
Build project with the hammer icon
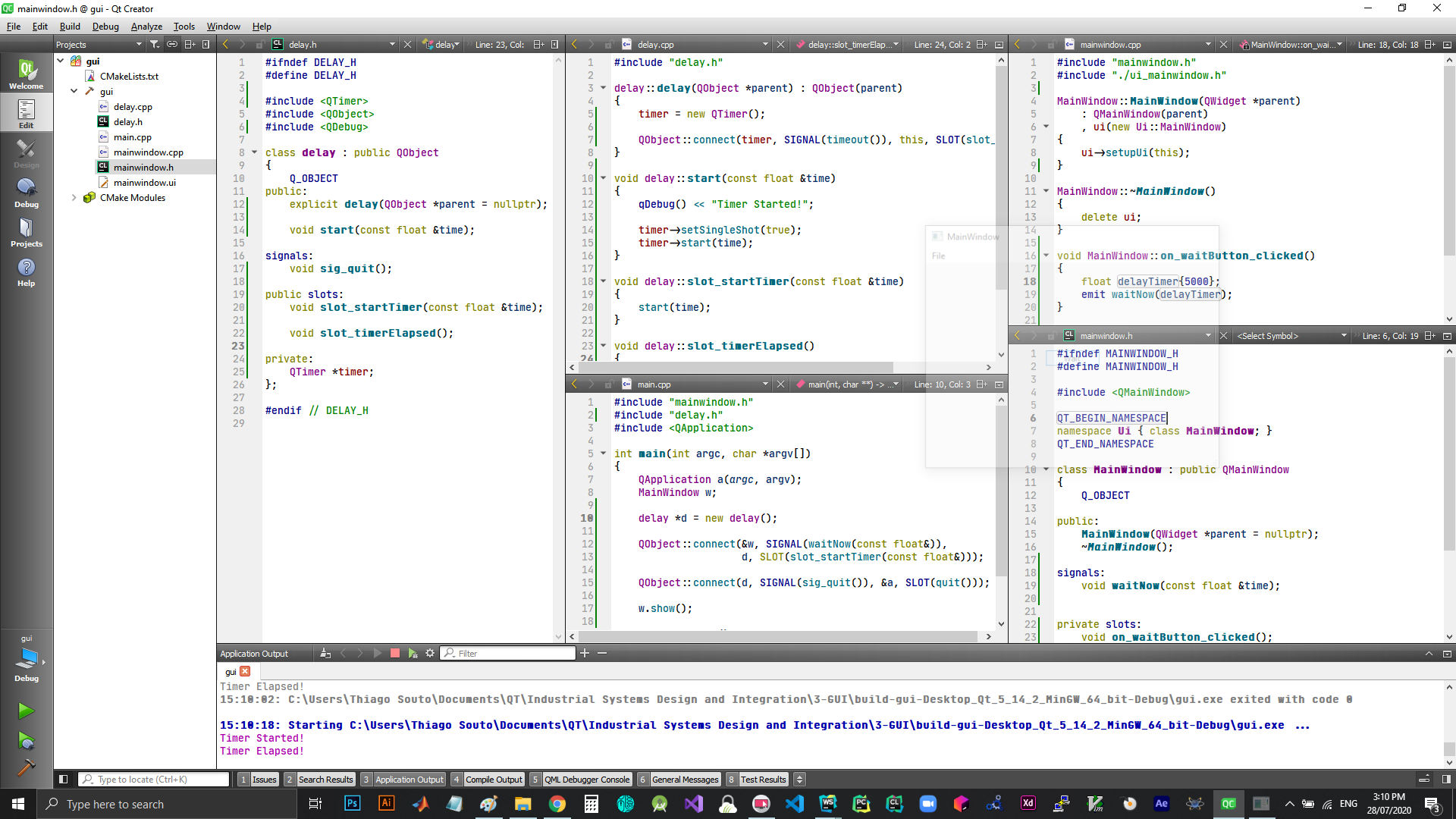(x=26, y=767)
